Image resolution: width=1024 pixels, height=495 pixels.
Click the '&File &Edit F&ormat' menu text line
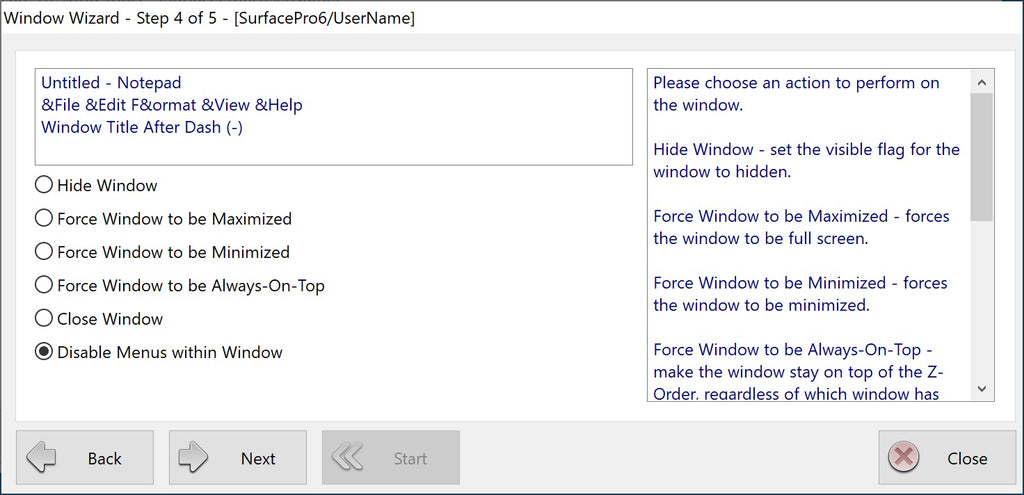point(171,105)
